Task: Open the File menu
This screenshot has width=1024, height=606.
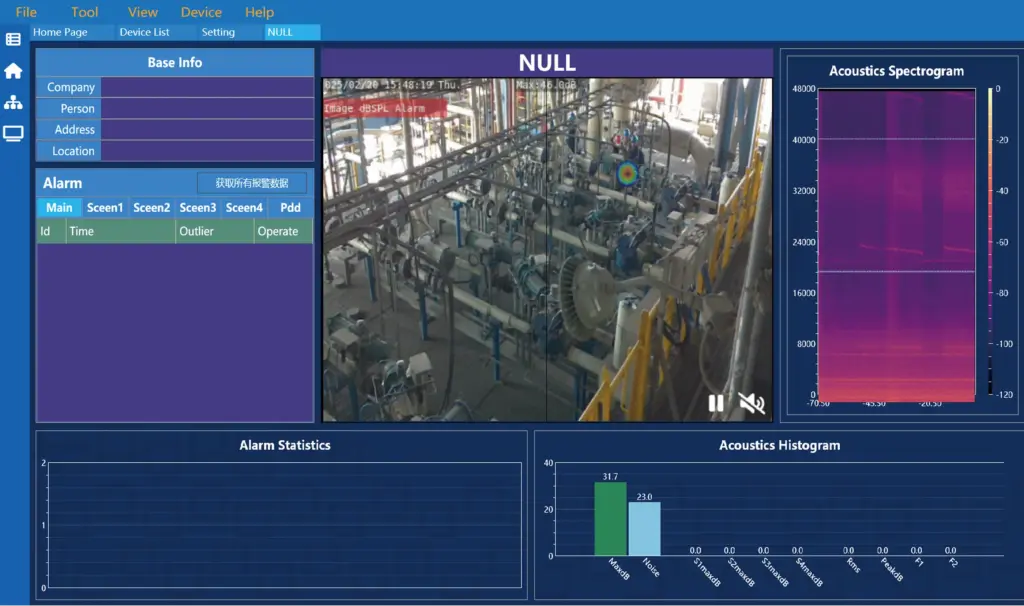Action: coord(26,12)
